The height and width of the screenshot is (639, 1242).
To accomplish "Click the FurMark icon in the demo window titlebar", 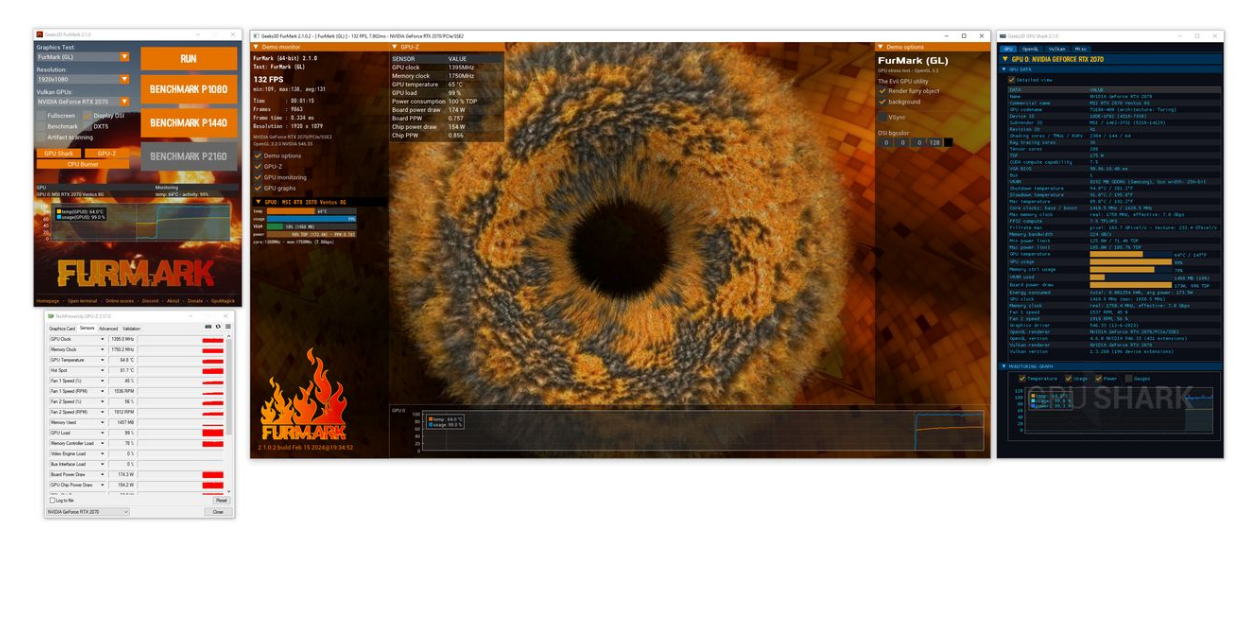I will tap(256, 33).
